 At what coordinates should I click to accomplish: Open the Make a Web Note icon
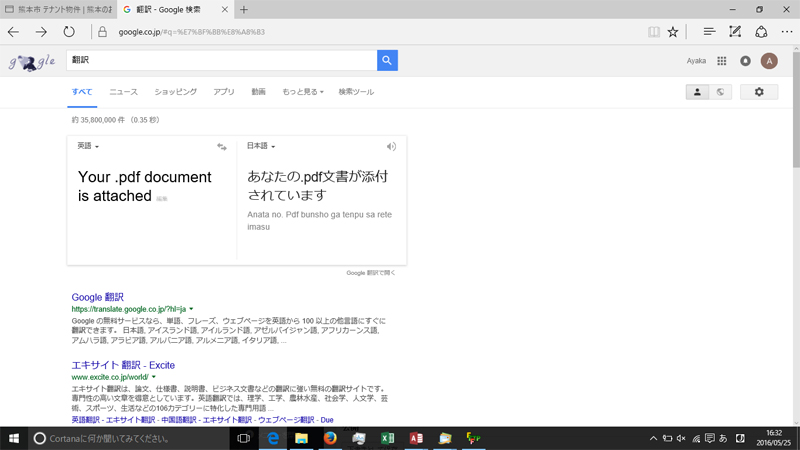[735, 32]
